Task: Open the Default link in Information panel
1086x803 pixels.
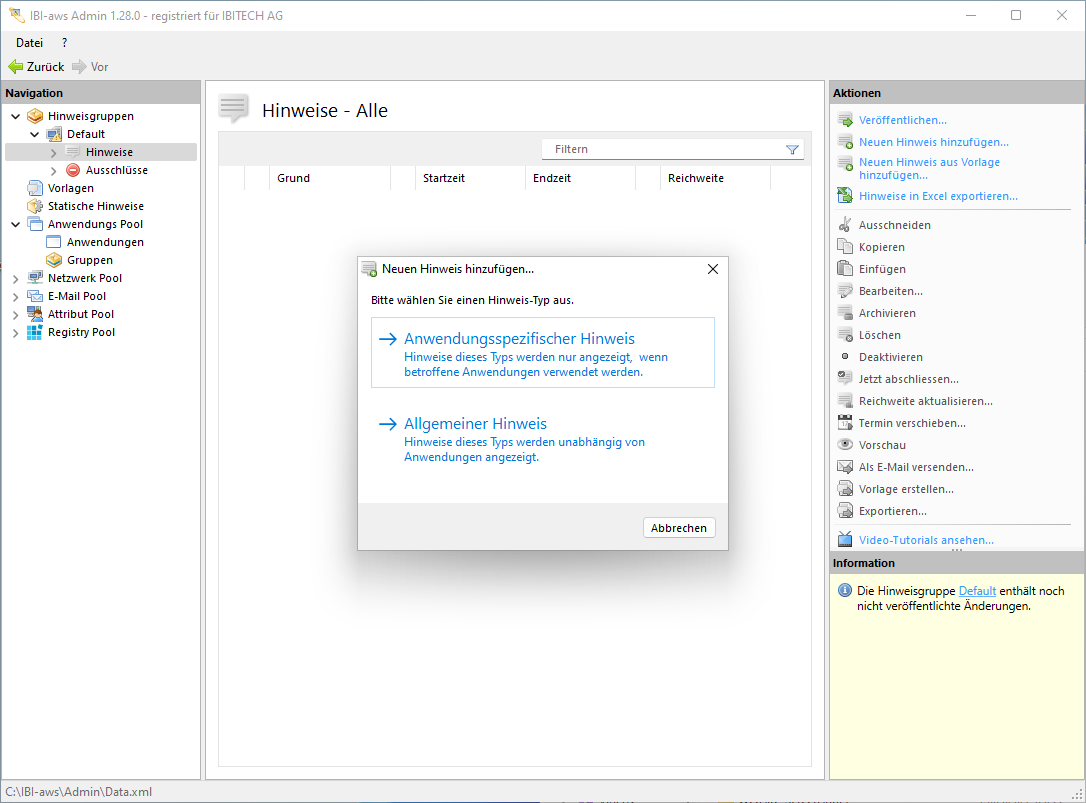Action: [x=977, y=591]
